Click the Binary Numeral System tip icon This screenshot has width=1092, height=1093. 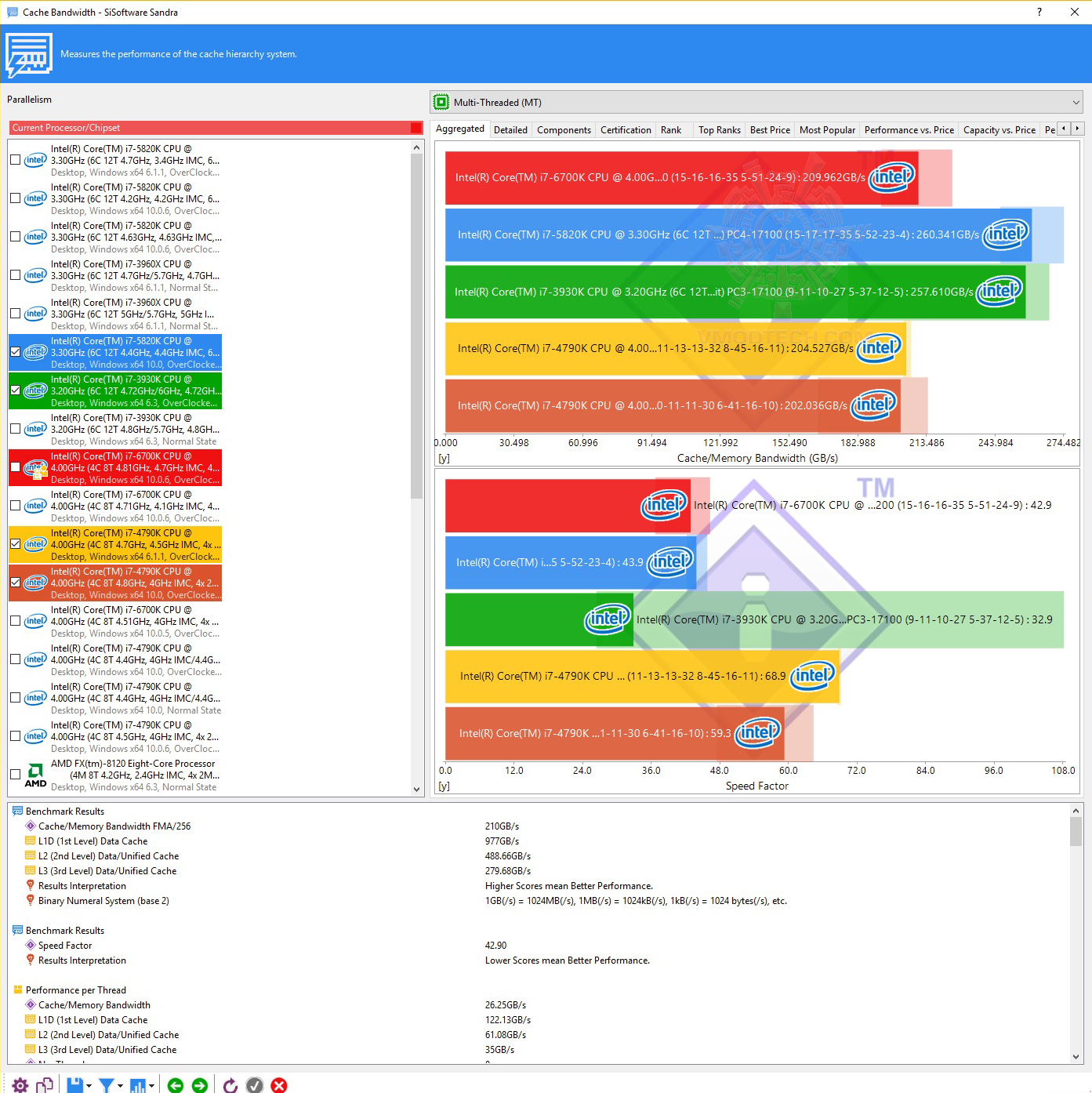click(x=31, y=900)
